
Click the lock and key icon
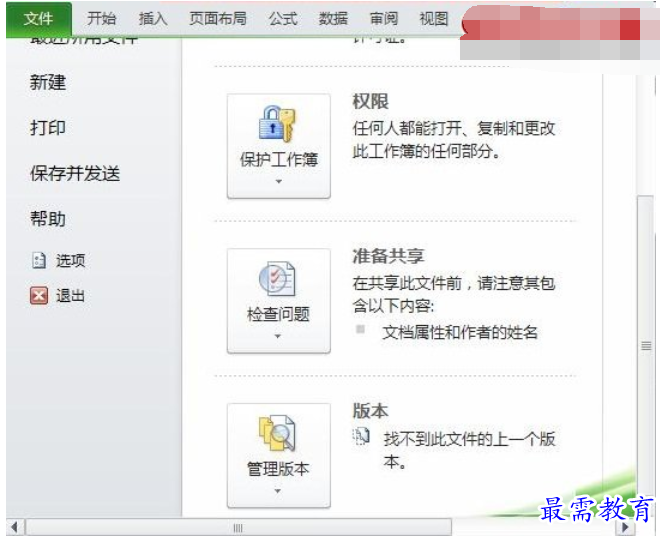pyautogui.click(x=277, y=123)
